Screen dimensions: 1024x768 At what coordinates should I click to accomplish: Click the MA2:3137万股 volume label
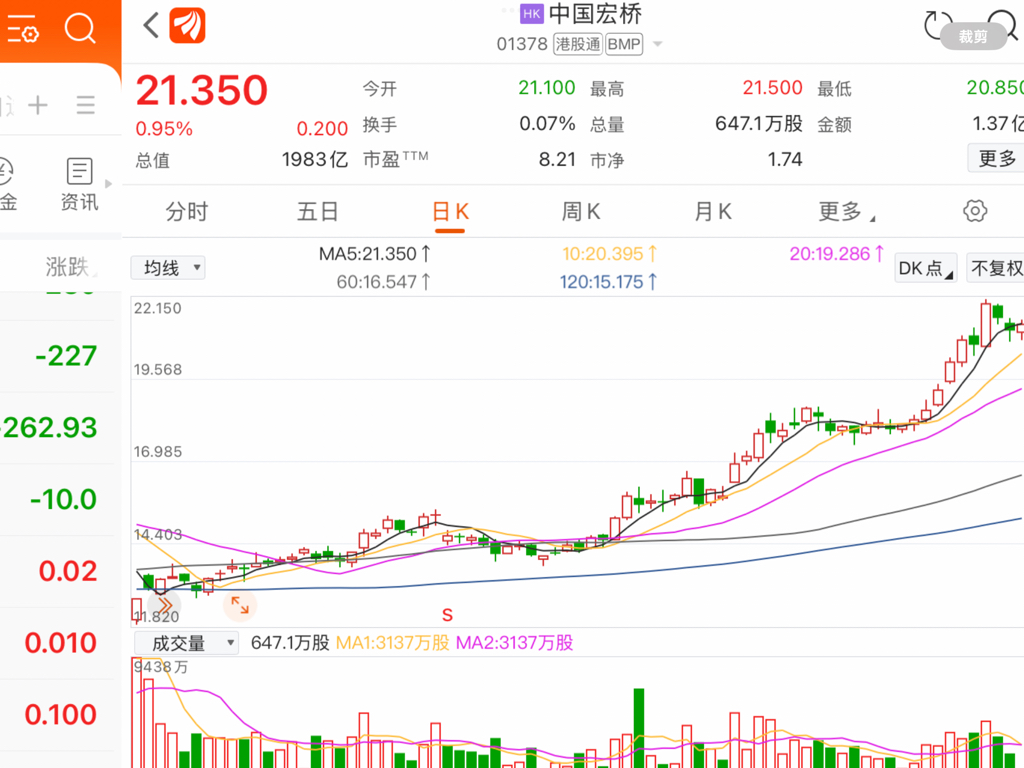[515, 643]
